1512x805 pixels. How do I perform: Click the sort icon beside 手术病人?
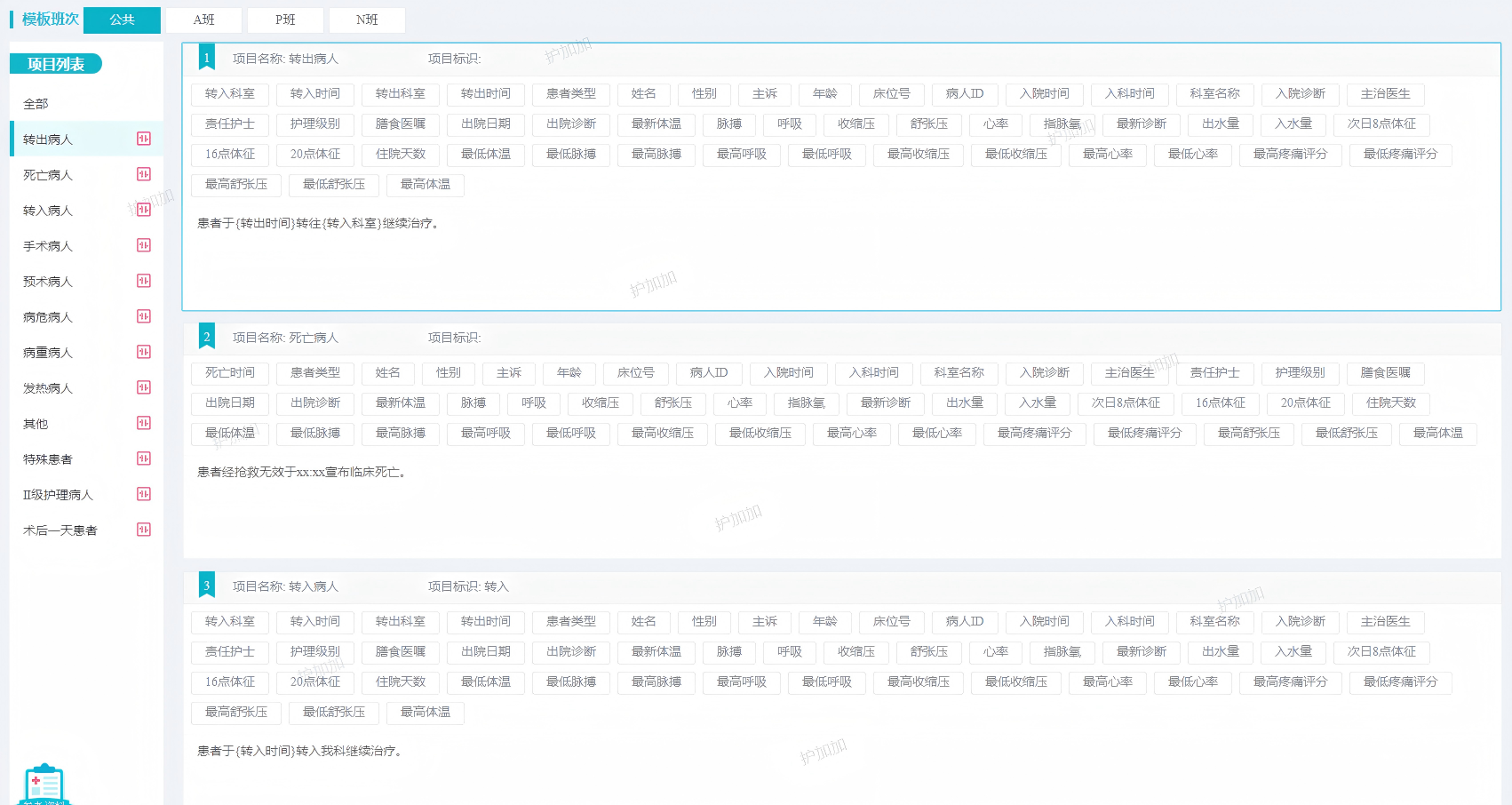point(144,245)
